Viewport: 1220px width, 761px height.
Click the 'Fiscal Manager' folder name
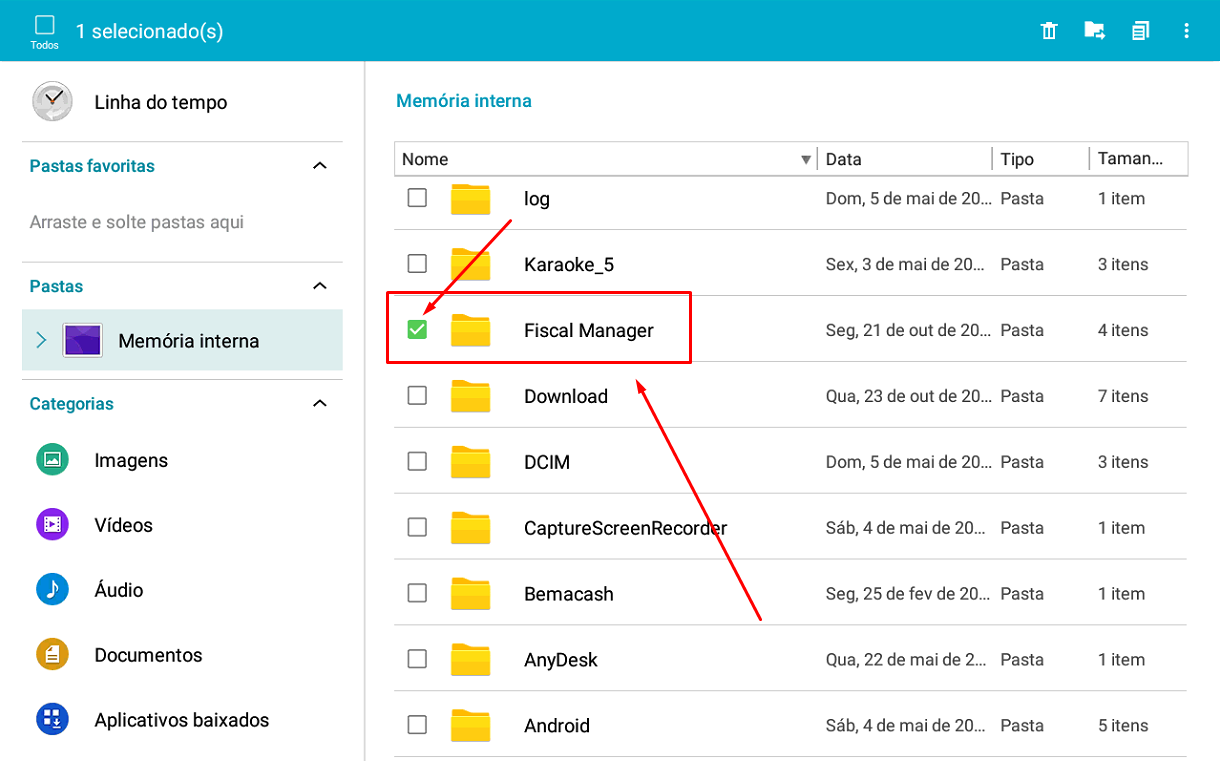point(589,330)
